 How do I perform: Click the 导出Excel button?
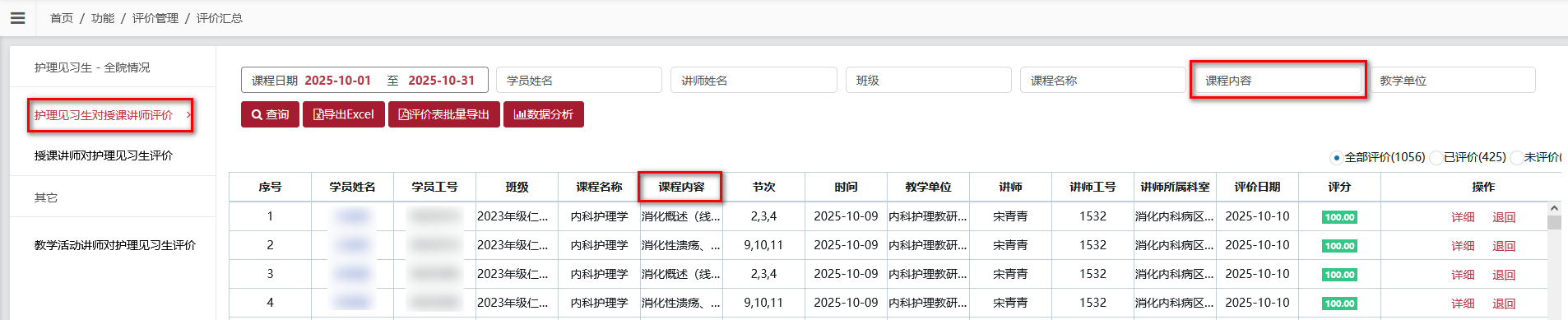pyautogui.click(x=344, y=114)
